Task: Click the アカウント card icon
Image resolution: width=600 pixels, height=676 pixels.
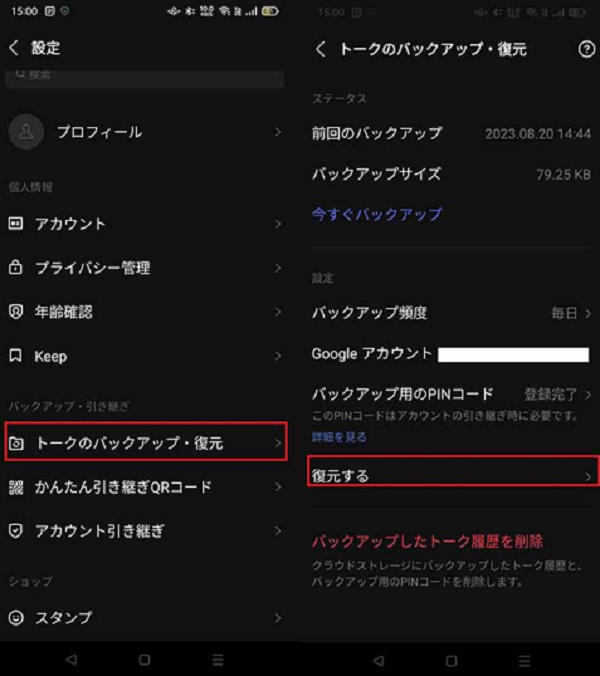Action: 16,223
